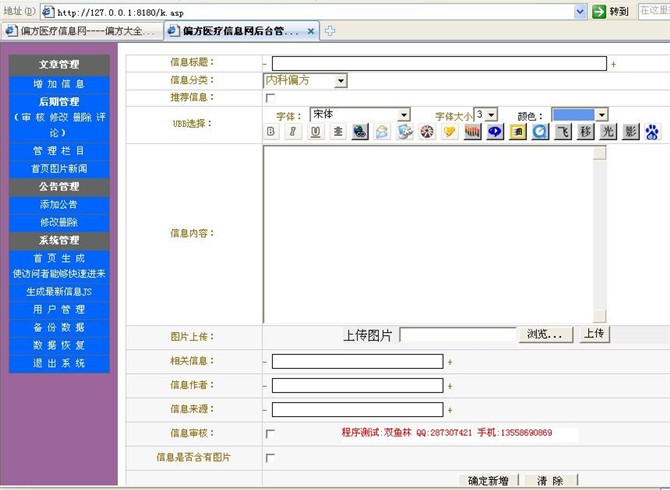Open 用户管理 in the sidebar
Image resolution: width=670 pixels, height=490 pixels.
coord(59,310)
